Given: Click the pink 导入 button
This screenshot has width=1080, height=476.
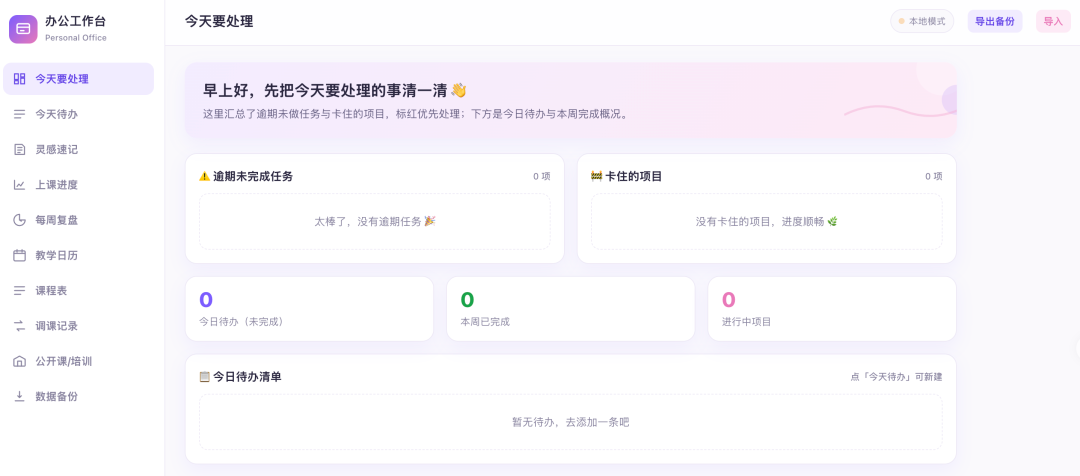Looking at the screenshot, I should tap(1053, 21).
